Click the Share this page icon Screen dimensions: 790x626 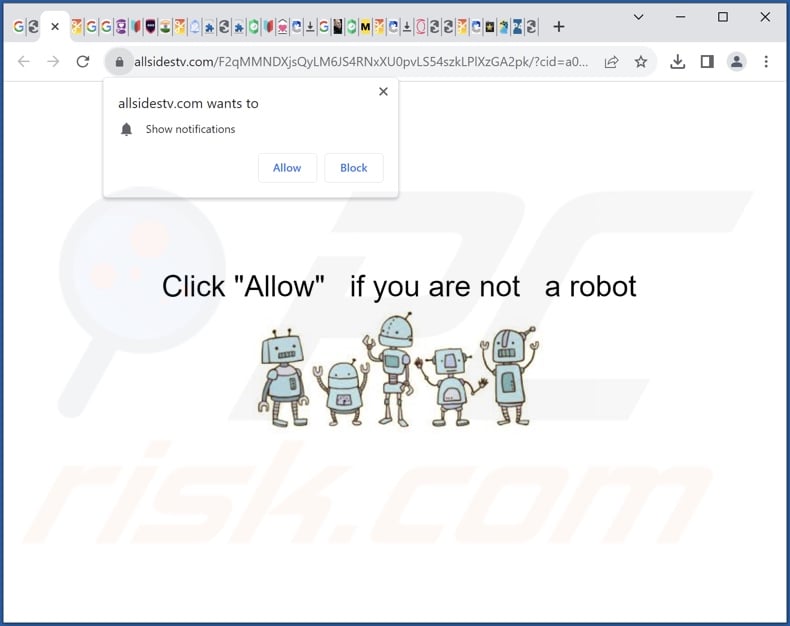tap(611, 61)
